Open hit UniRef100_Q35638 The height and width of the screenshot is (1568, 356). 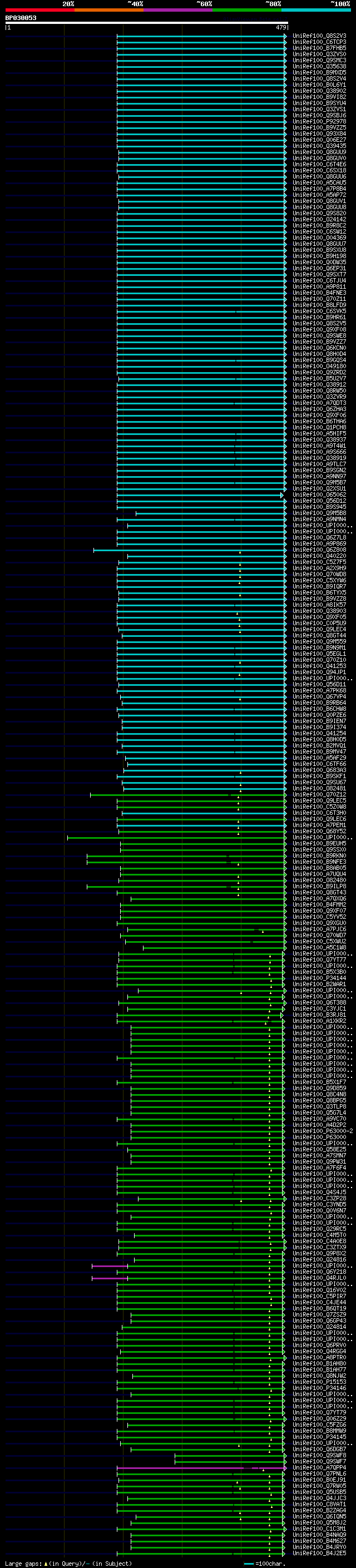(x=319, y=66)
